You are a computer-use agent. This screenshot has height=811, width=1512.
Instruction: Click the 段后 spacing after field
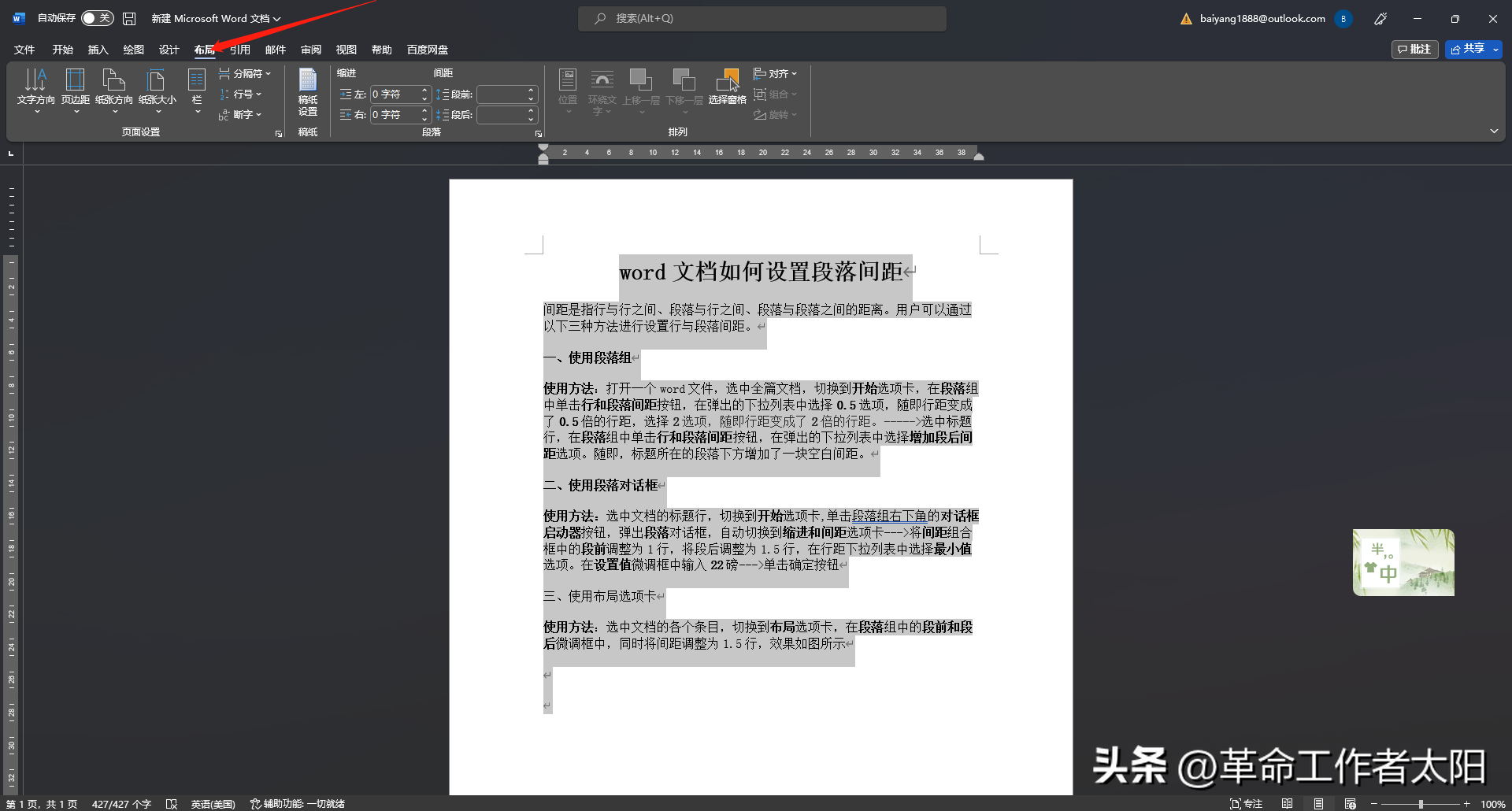(x=507, y=115)
